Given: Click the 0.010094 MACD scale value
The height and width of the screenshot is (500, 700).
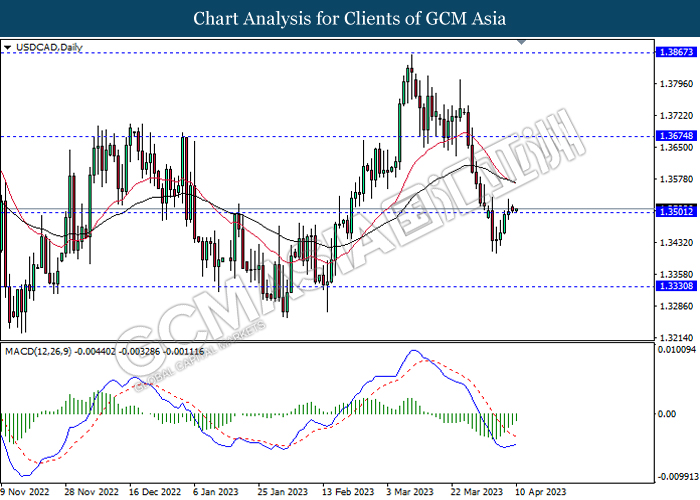Looking at the screenshot, I should click(x=676, y=350).
